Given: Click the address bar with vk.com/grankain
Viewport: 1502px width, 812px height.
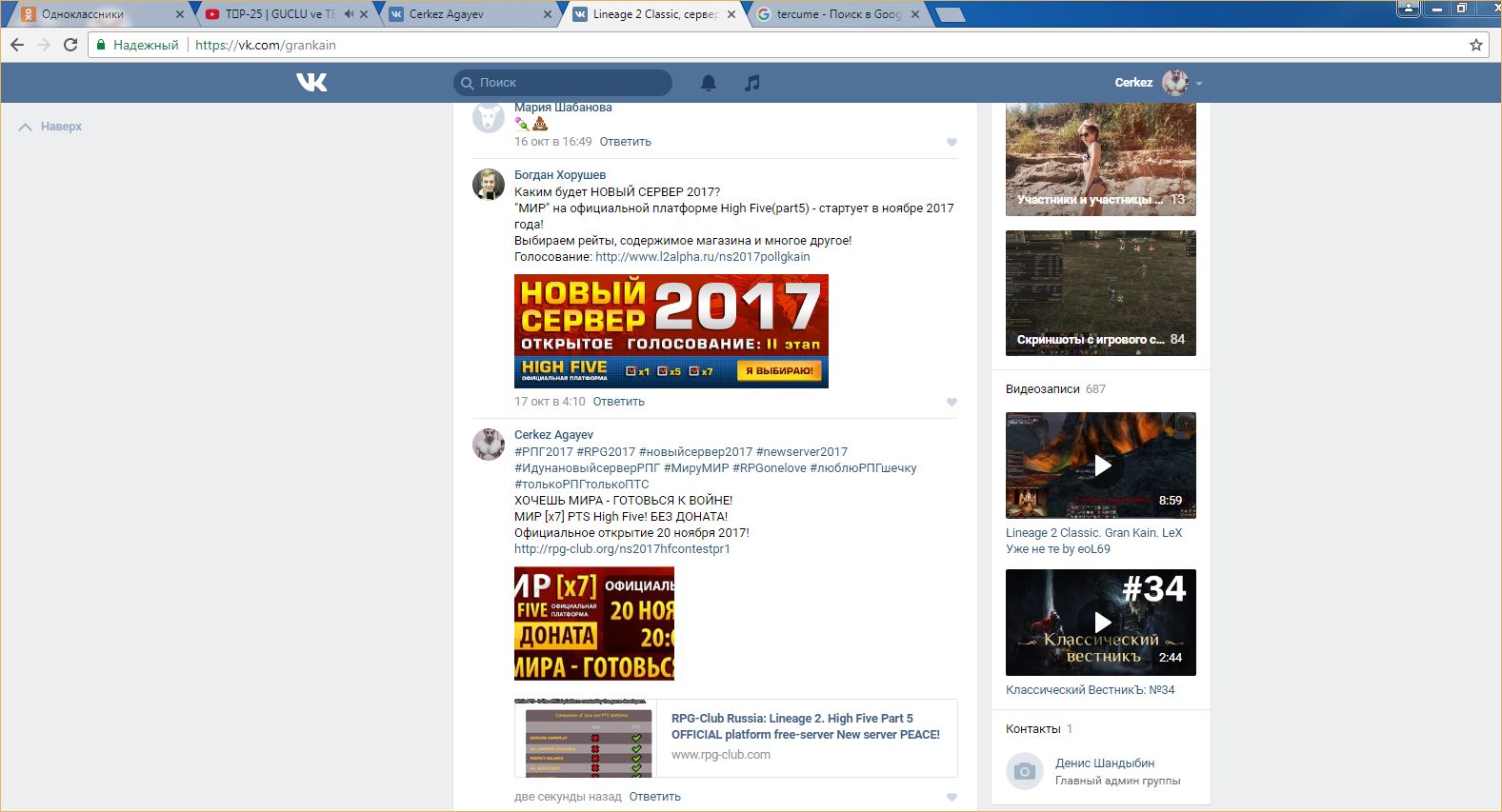Looking at the screenshot, I should coord(789,45).
